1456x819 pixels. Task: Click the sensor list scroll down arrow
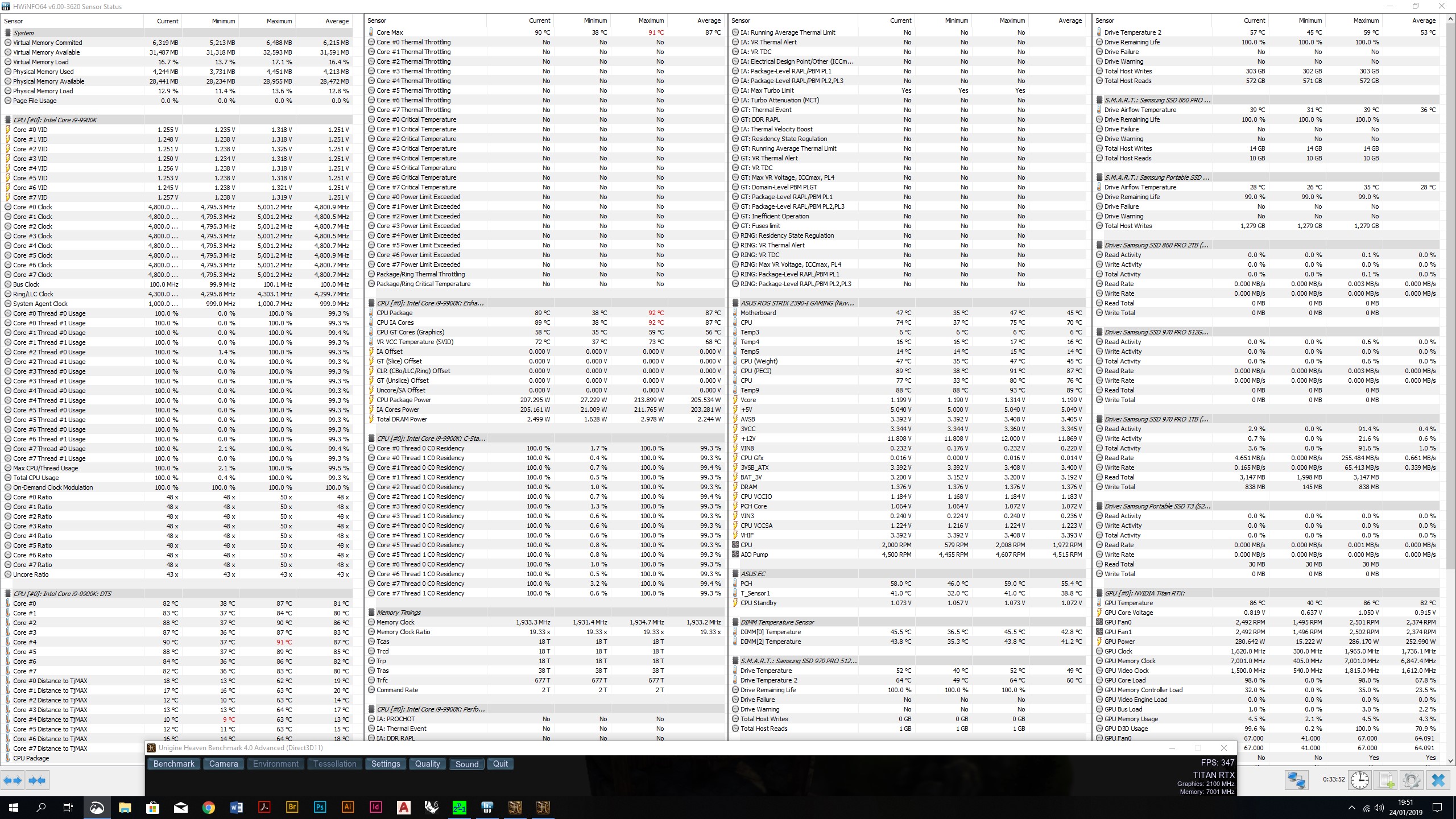pos(1450,760)
